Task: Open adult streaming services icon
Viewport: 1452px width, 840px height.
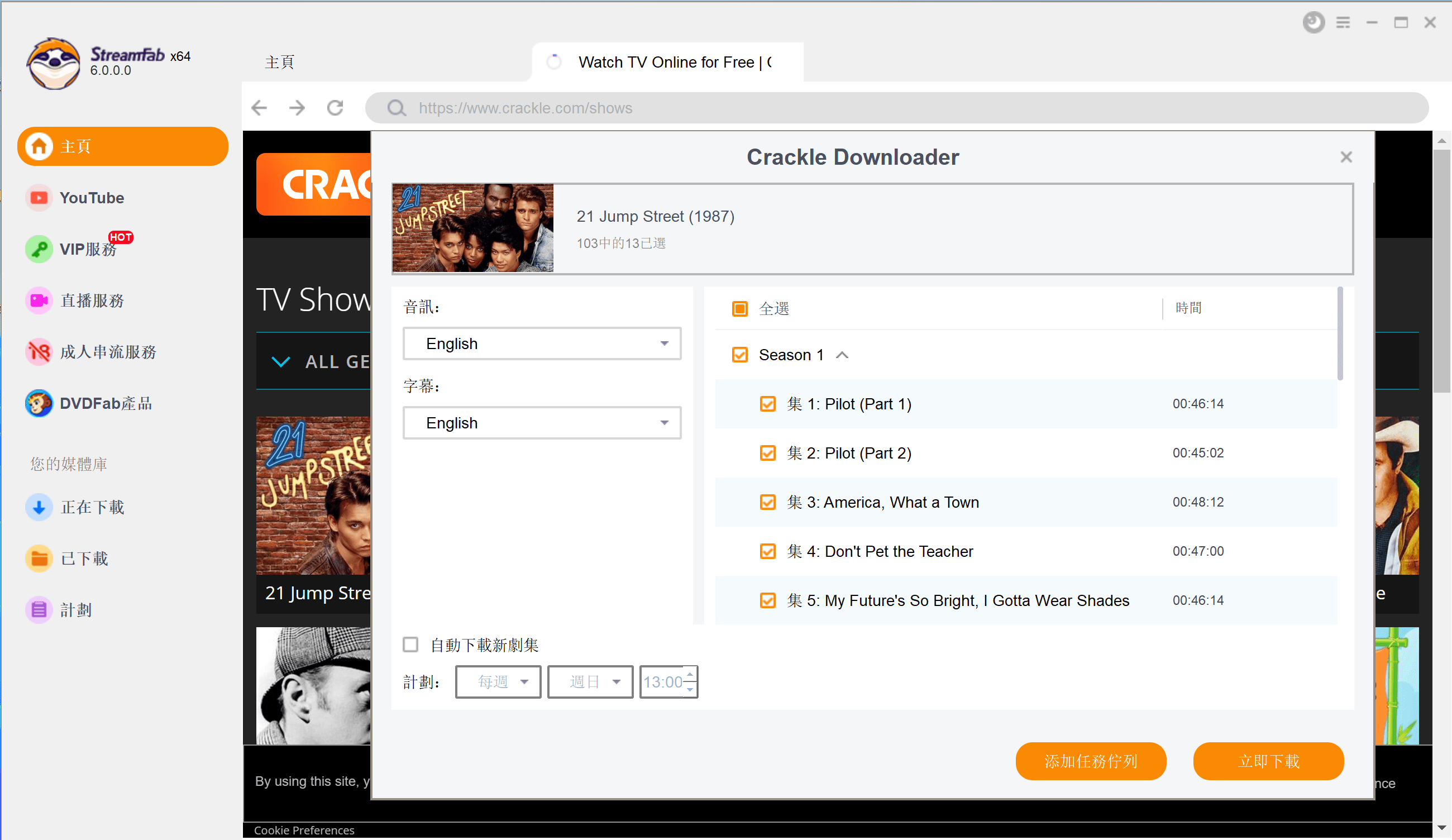Action: 39,351
